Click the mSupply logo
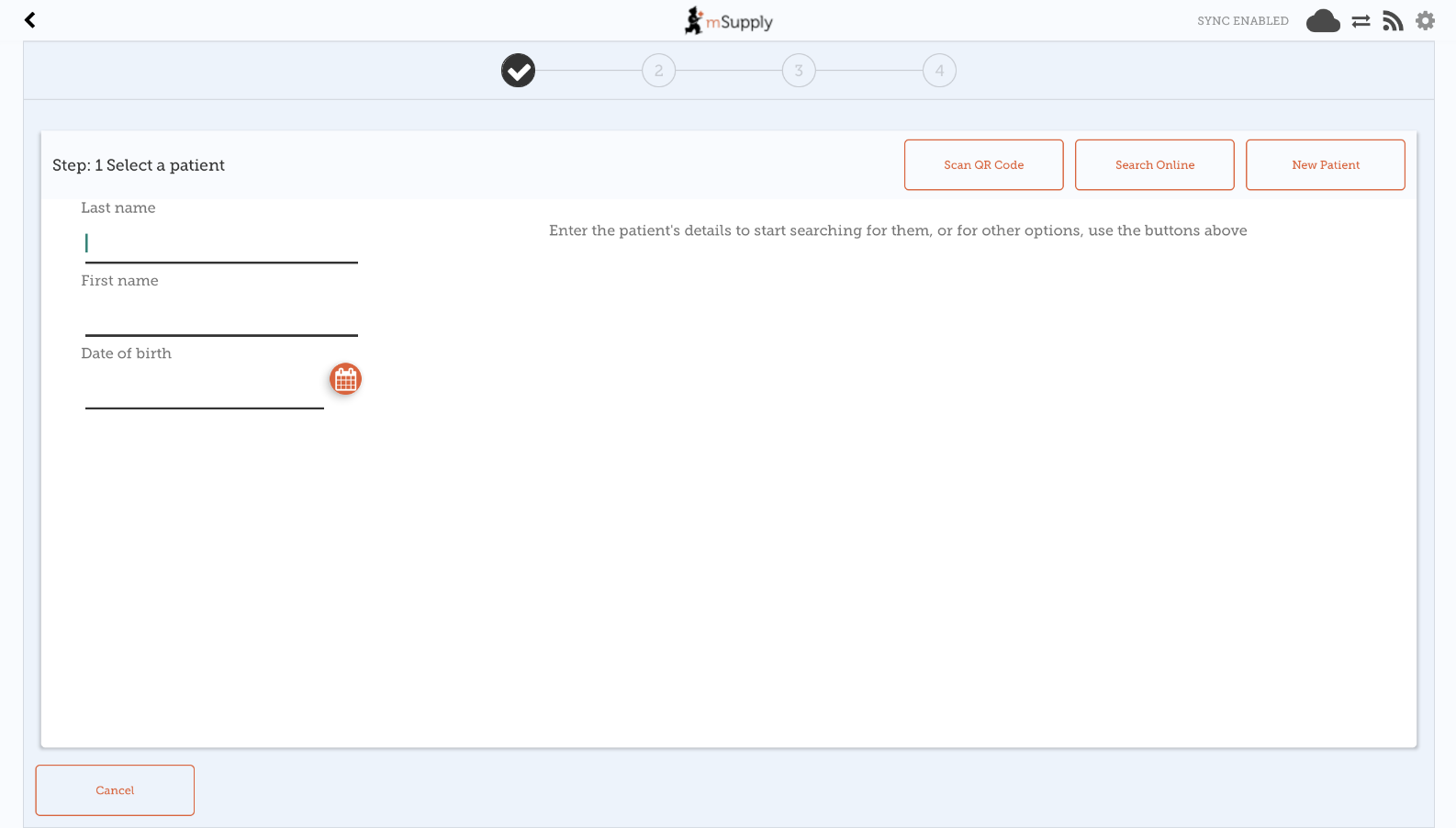The image size is (1456, 828). pyautogui.click(x=728, y=20)
